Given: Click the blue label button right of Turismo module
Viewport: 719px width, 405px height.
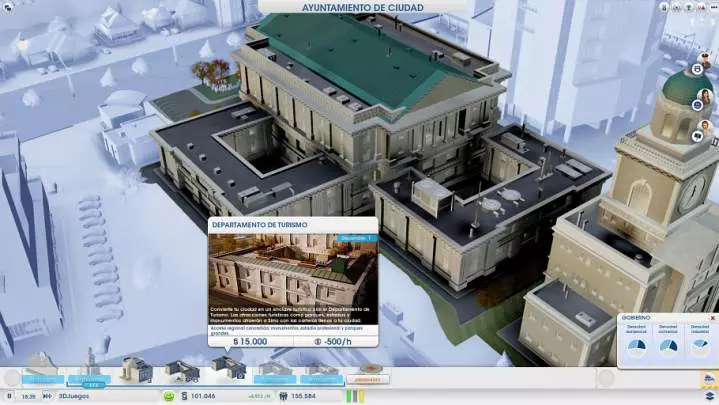Looking at the screenshot, I should (x=275, y=379).
